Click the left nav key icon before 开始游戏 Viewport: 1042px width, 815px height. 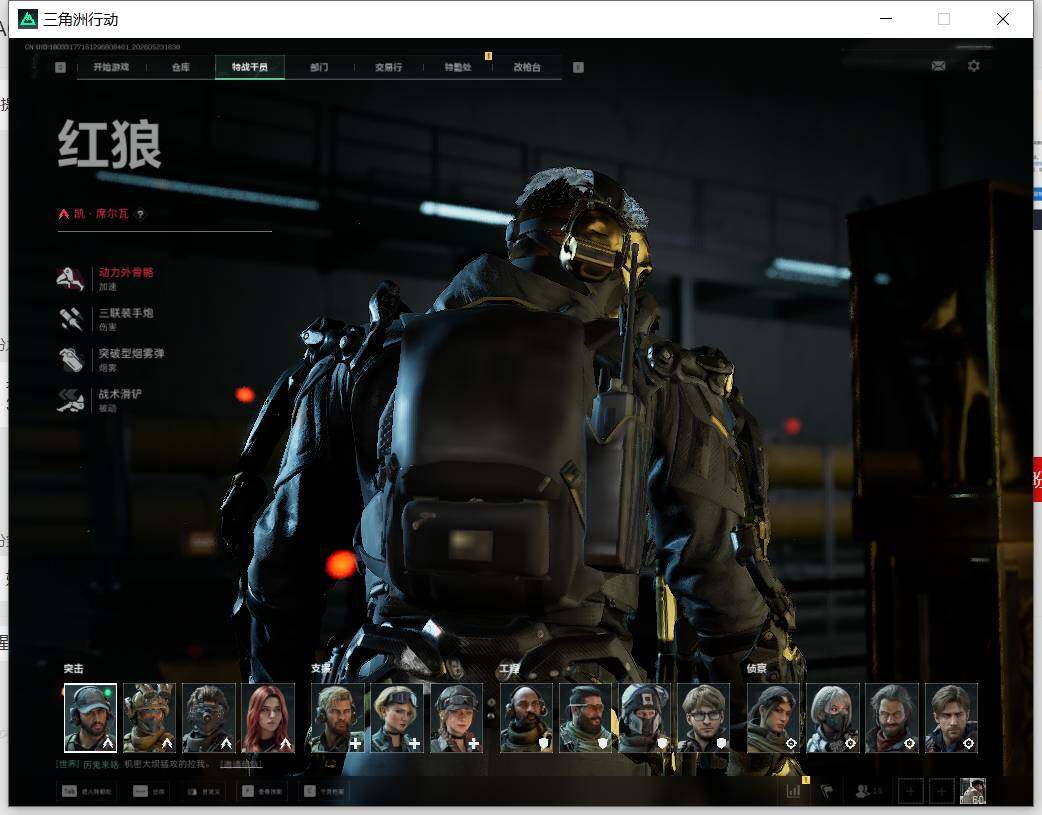60,67
